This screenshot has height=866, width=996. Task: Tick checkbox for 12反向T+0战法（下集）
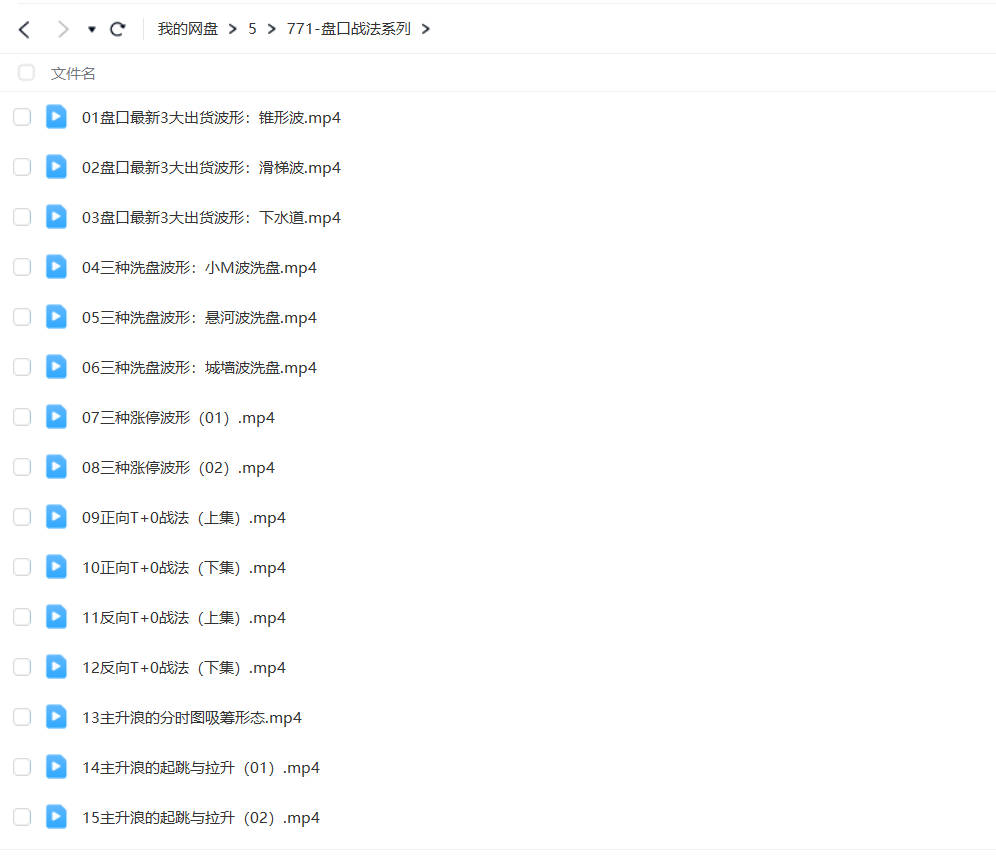pos(22,667)
